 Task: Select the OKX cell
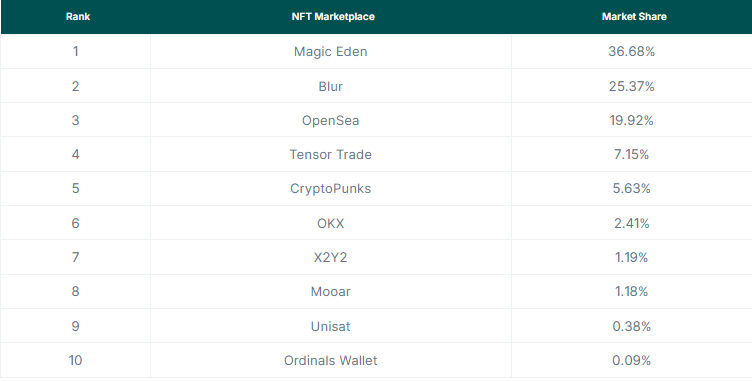(330, 223)
